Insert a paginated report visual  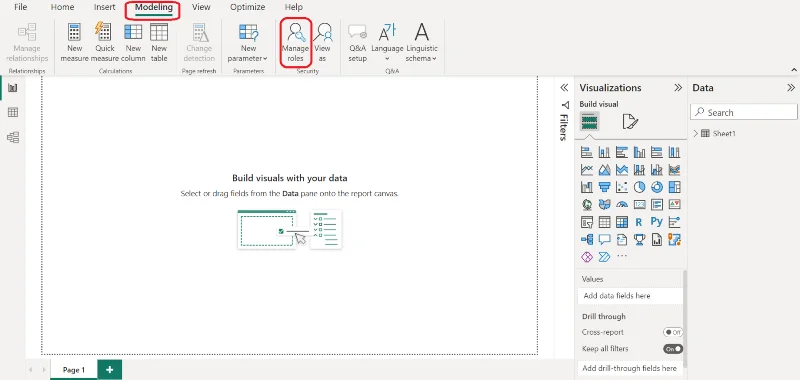(x=657, y=239)
